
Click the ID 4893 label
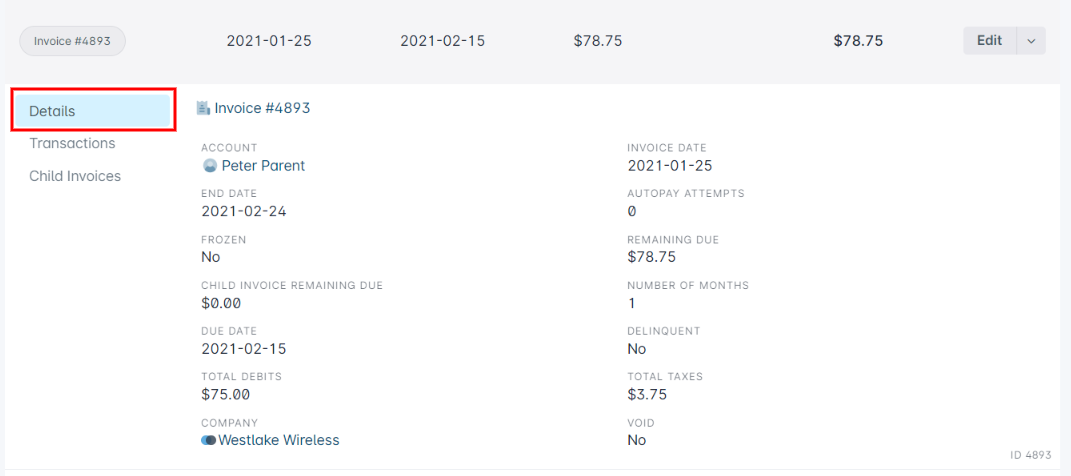(1031, 455)
